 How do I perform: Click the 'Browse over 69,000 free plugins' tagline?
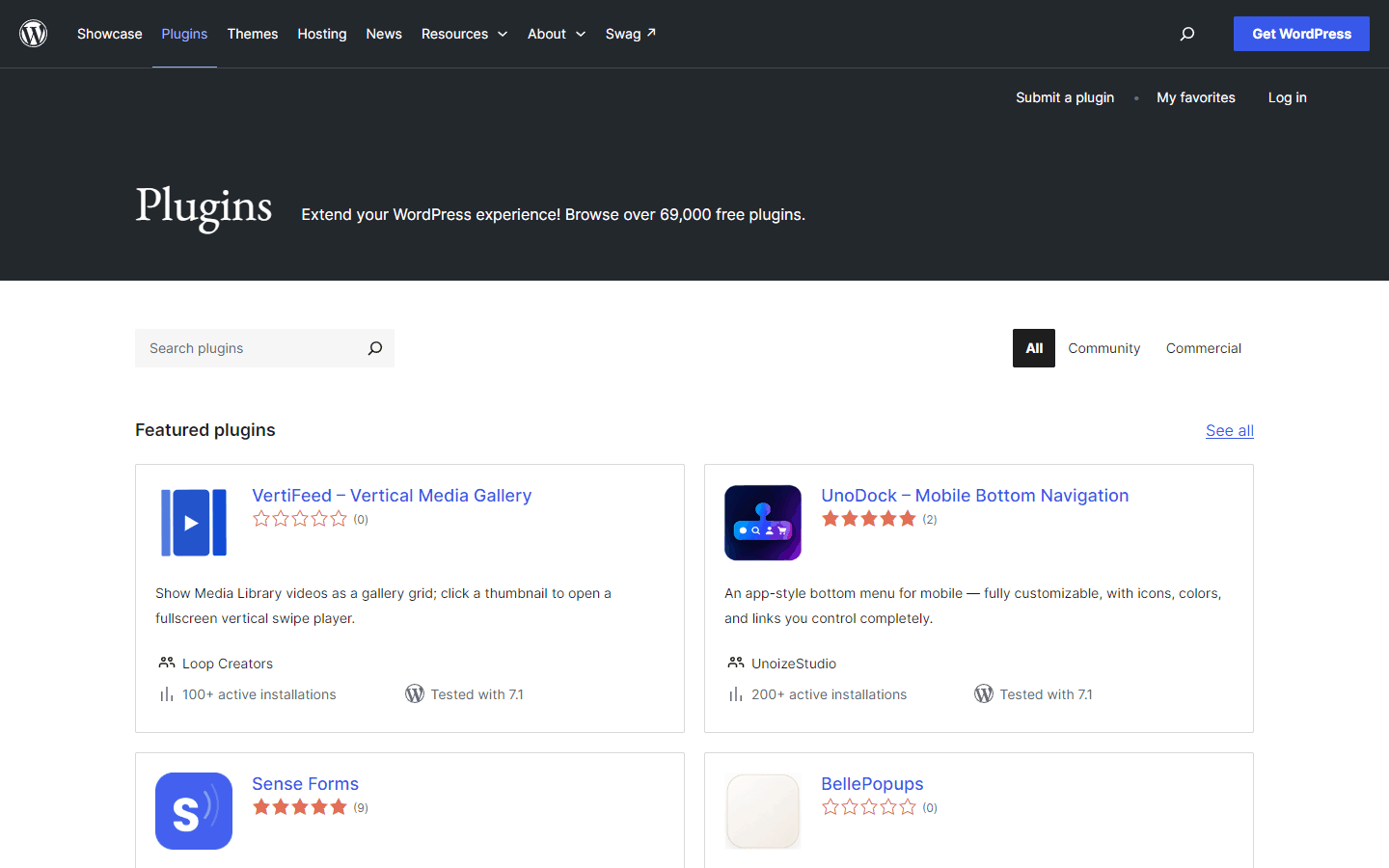coord(685,214)
